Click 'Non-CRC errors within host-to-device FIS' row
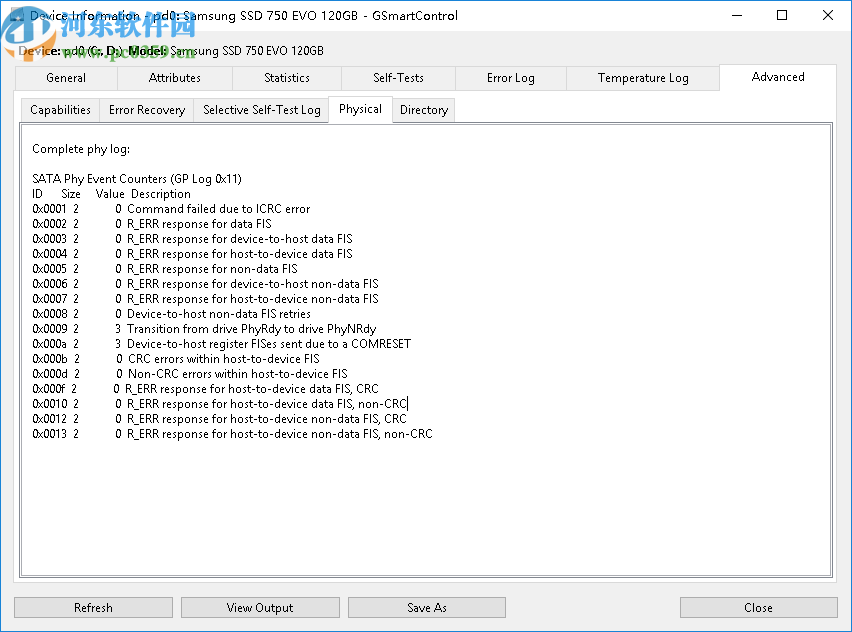The image size is (852, 632). tap(190, 374)
